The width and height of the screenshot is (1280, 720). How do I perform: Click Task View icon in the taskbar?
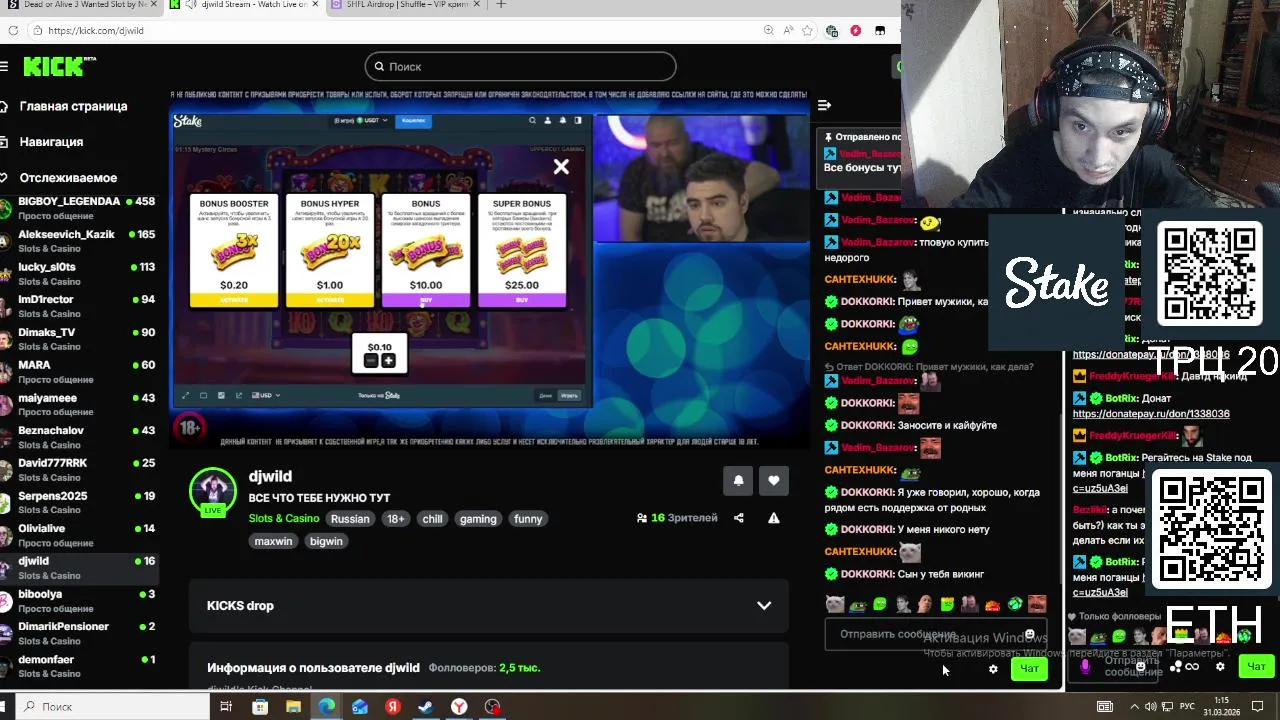(x=226, y=707)
